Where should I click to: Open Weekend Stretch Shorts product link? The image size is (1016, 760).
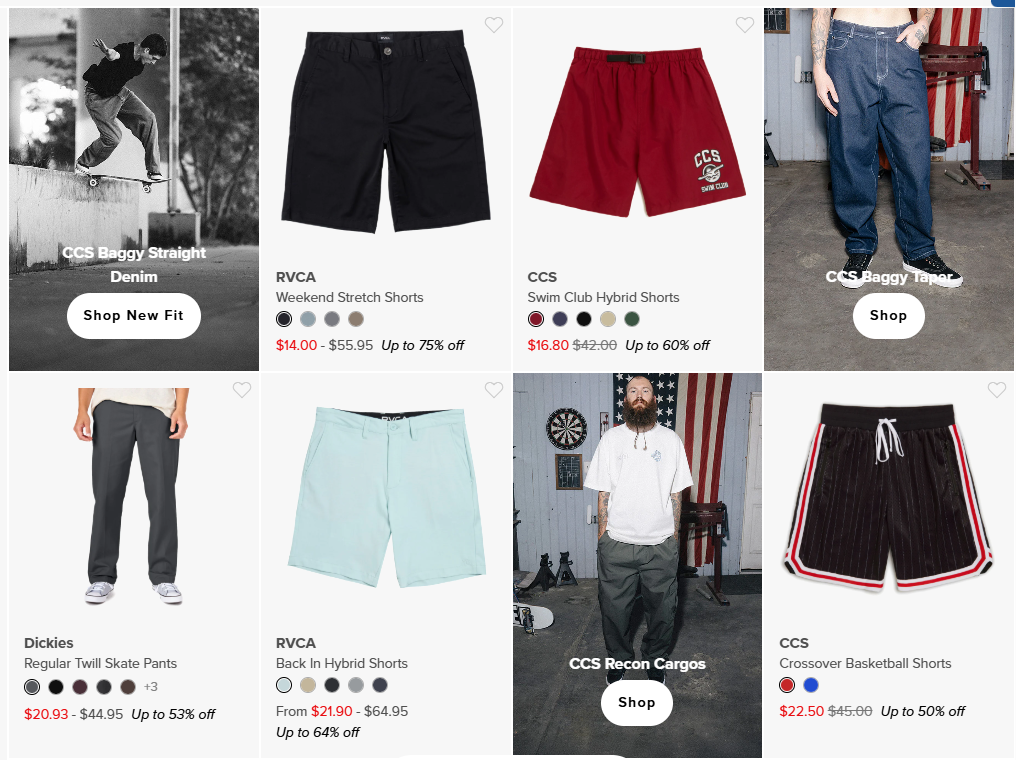pyautogui.click(x=349, y=297)
